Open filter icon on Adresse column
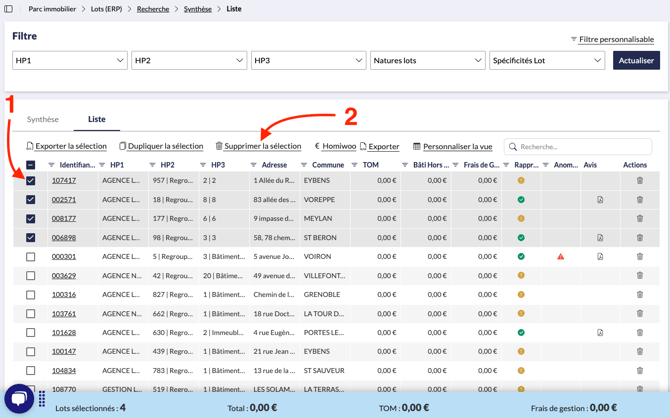 point(254,165)
